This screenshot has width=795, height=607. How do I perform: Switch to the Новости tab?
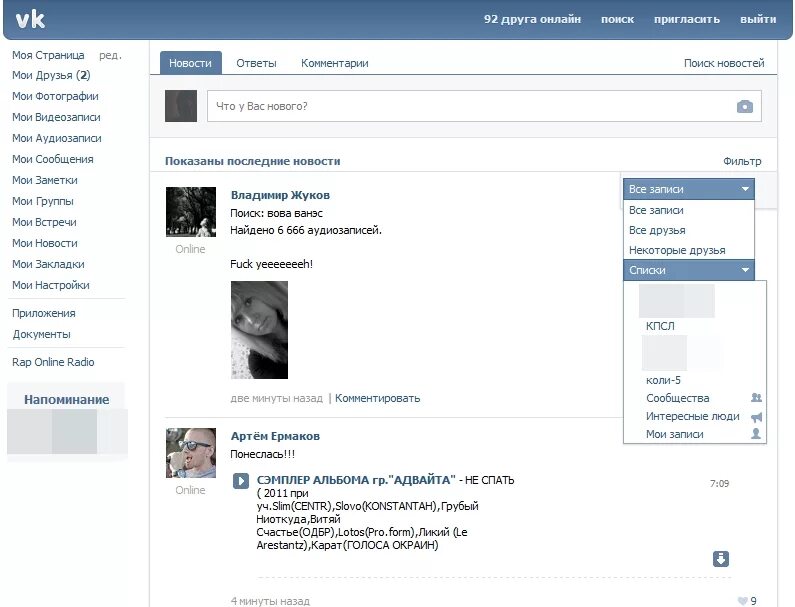click(x=191, y=63)
